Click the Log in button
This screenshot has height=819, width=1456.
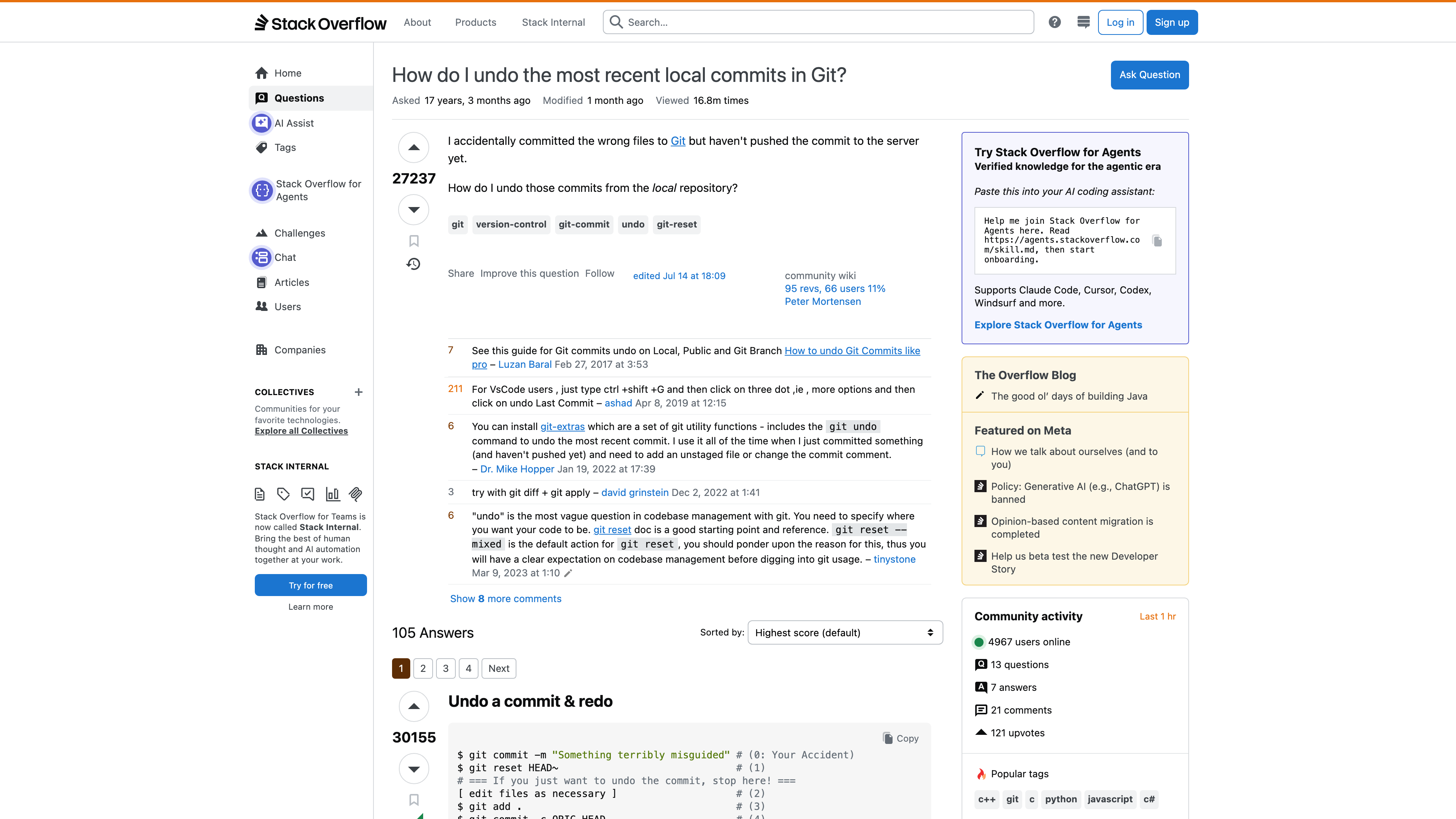[1120, 22]
